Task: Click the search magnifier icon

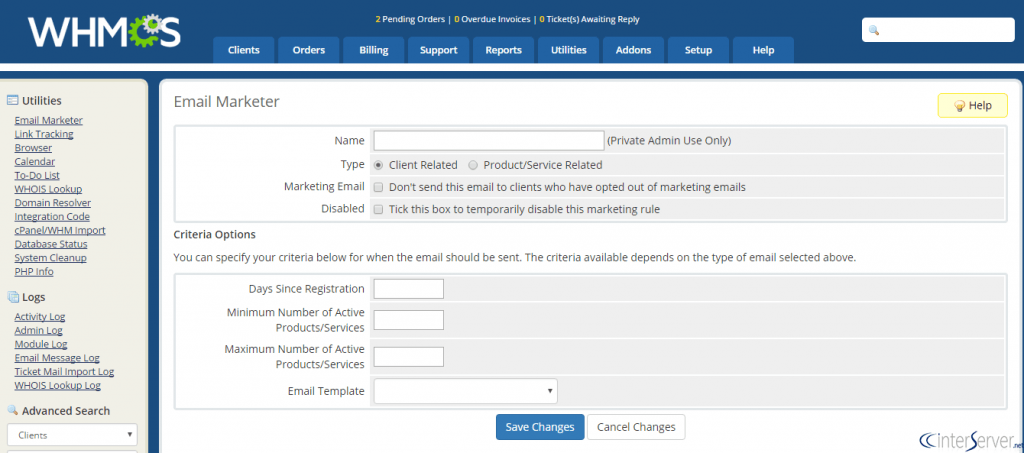Action: tap(873, 31)
